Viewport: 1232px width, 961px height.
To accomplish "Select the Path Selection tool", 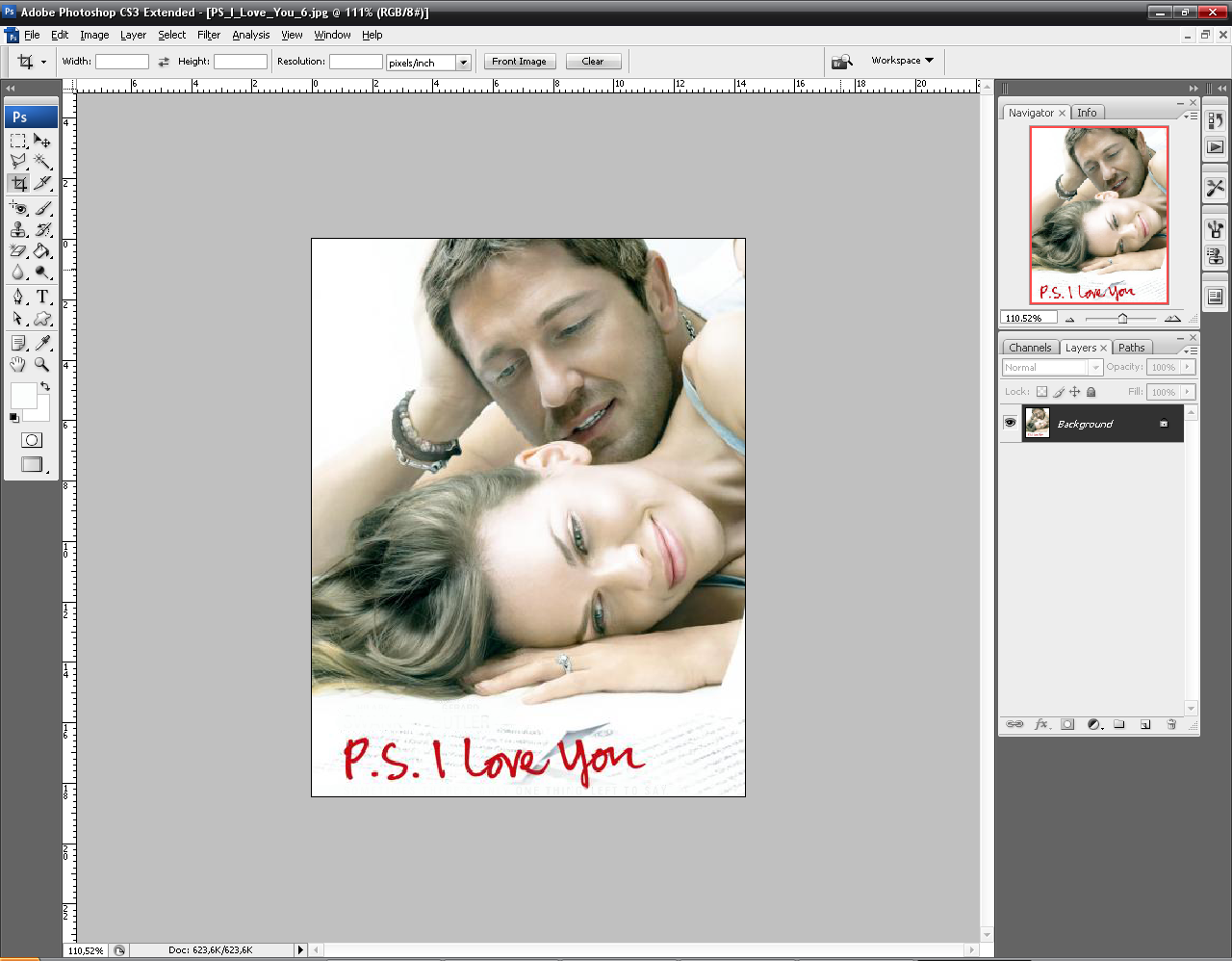I will 18,319.
